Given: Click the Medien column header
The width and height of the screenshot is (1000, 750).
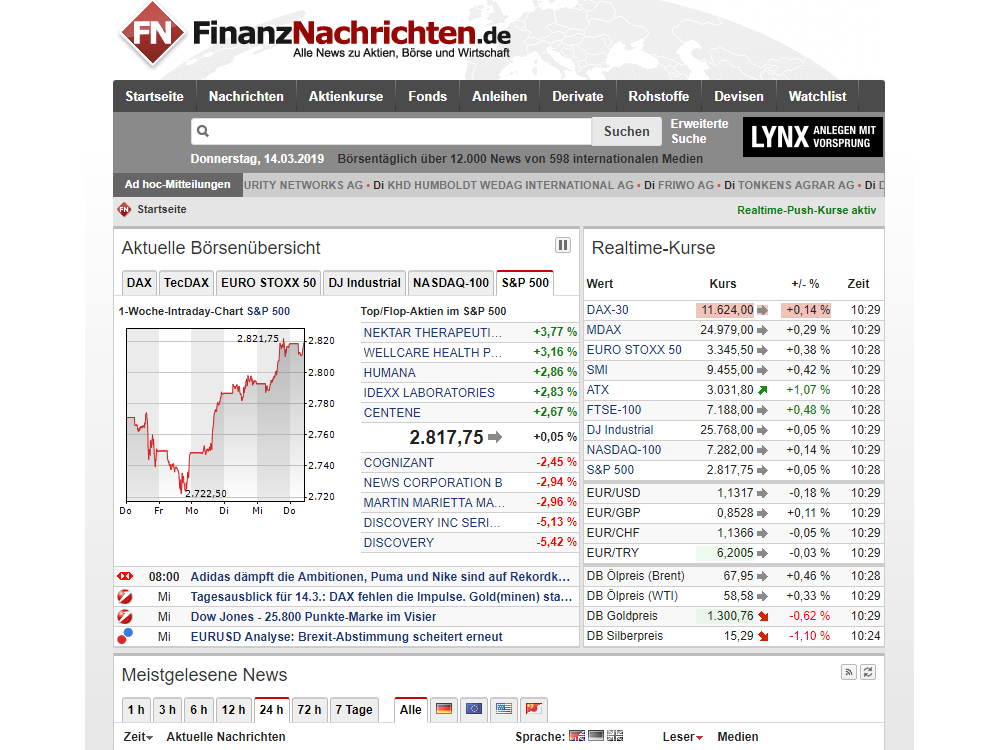Looking at the screenshot, I should [x=737, y=737].
